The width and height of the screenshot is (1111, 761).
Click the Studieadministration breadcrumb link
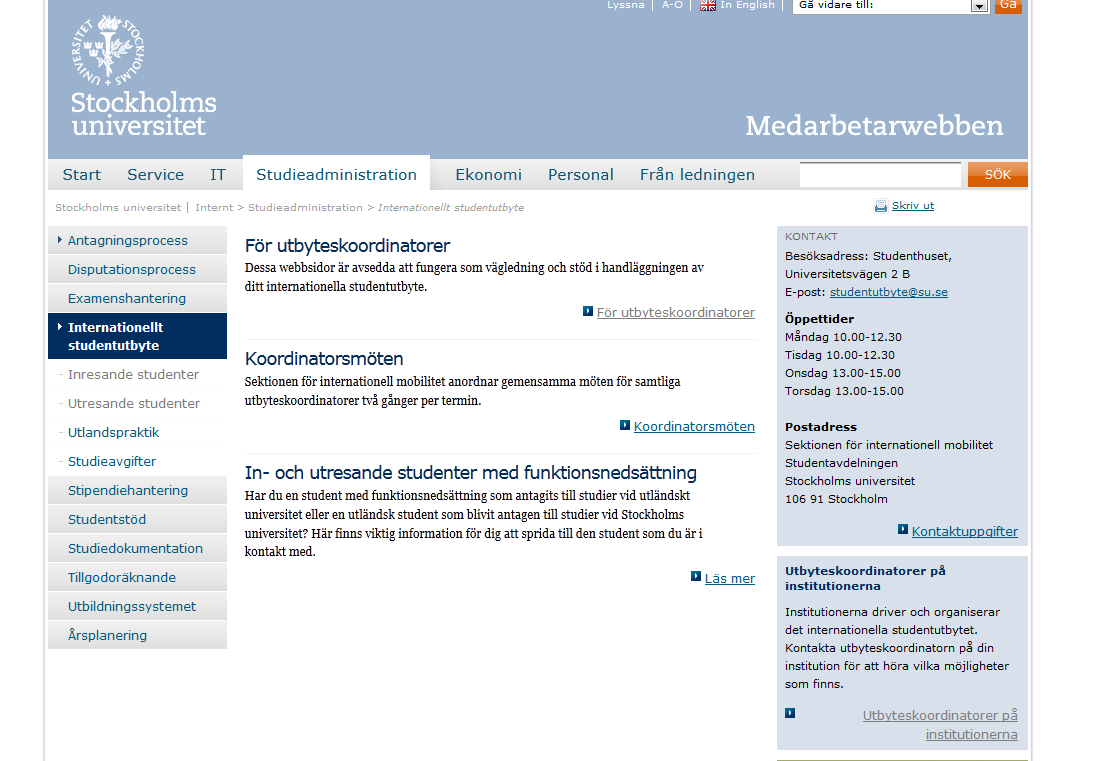(305, 208)
